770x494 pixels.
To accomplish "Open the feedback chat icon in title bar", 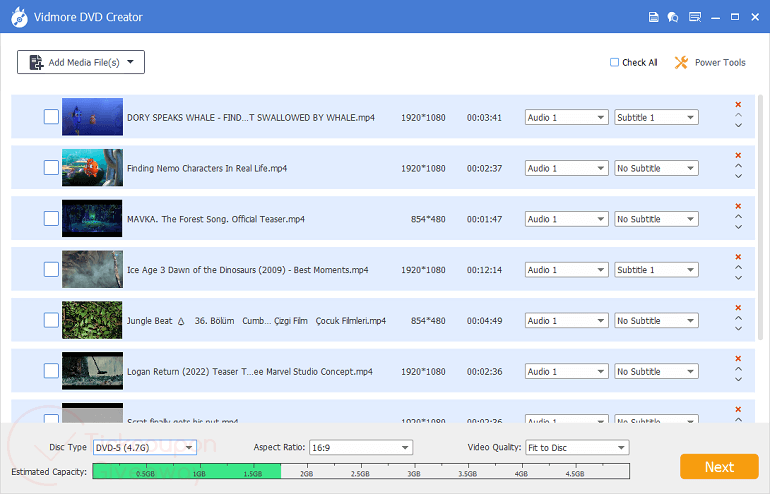I will pos(673,17).
